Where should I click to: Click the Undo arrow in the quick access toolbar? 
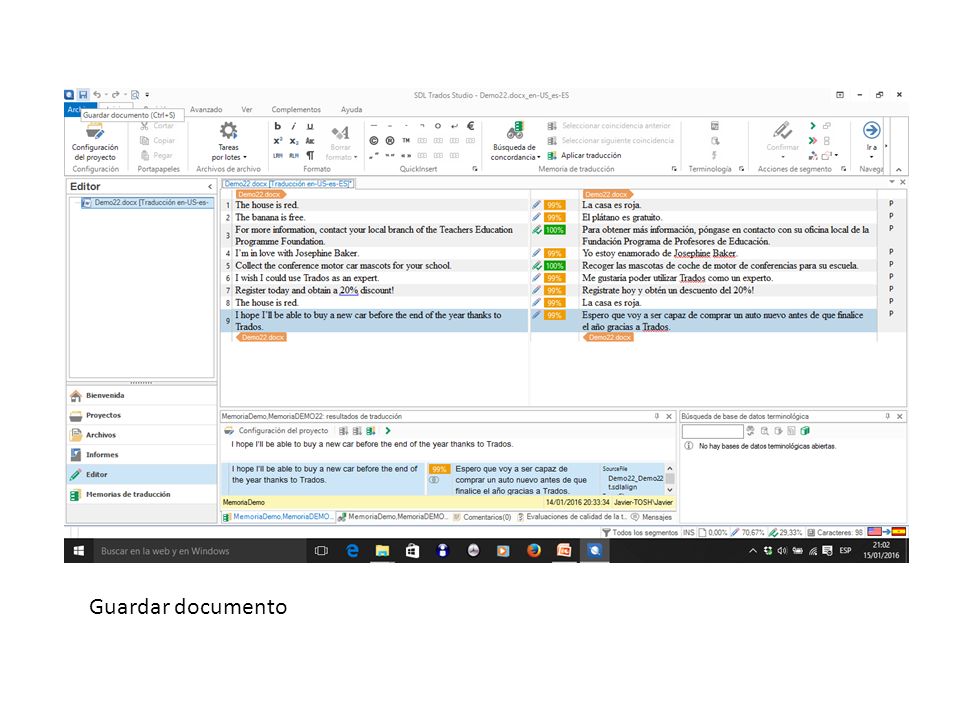tap(97, 95)
